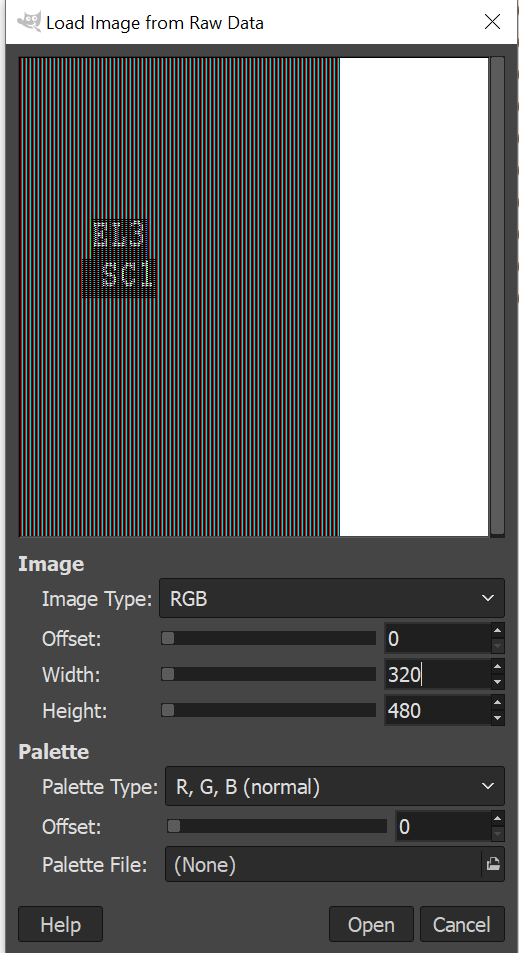The height and width of the screenshot is (953, 519).
Task: Click the Width slider track
Action: pos(269,674)
